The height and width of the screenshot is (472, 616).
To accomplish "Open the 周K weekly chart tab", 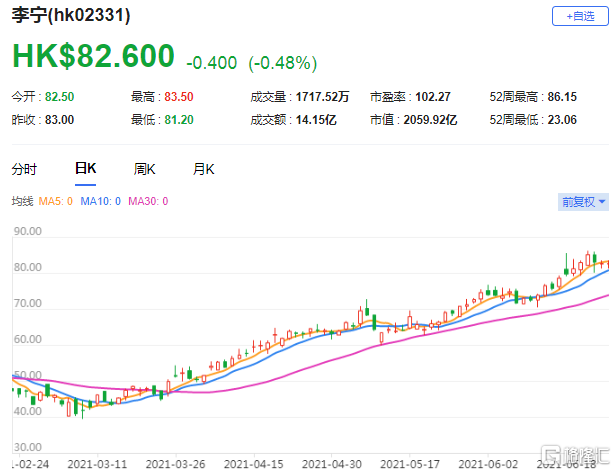I will (144, 169).
